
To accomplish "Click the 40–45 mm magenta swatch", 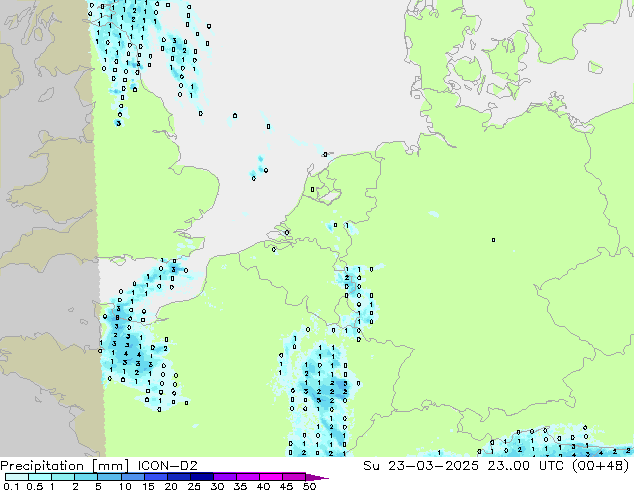I will (x=271, y=477).
